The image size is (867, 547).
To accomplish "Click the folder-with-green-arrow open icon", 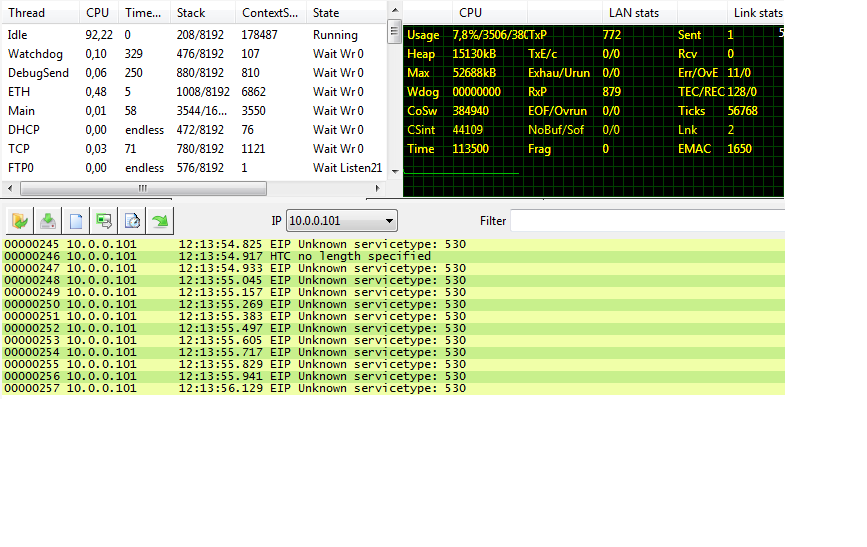I will [20, 221].
